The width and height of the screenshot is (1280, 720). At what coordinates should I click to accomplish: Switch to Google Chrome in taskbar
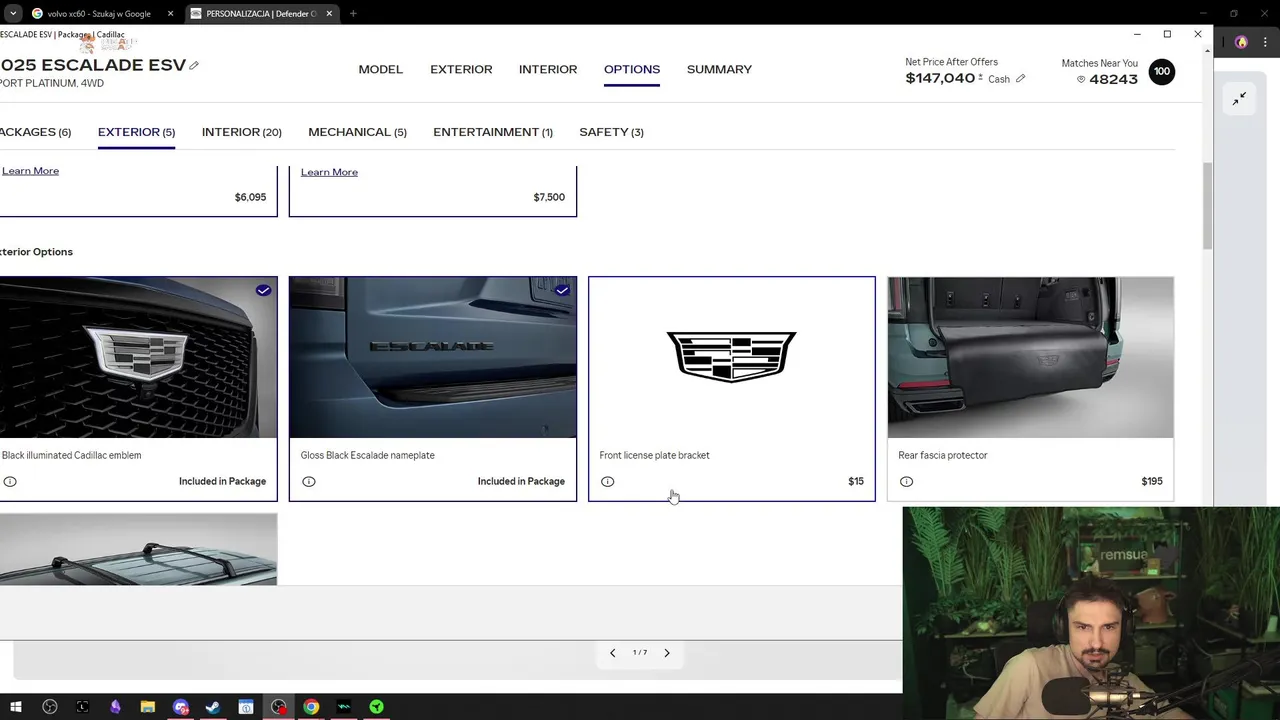pos(311,707)
